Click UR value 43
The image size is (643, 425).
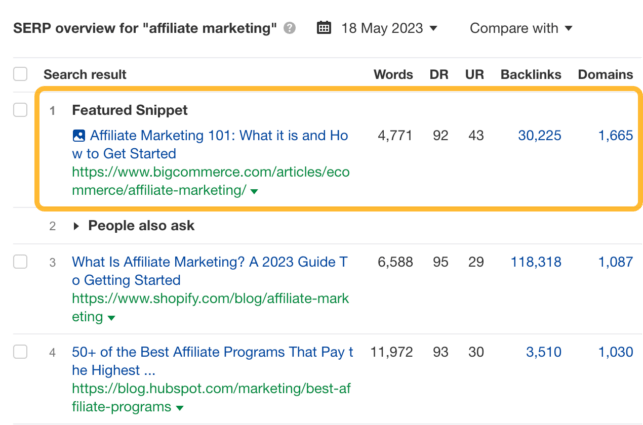point(476,135)
